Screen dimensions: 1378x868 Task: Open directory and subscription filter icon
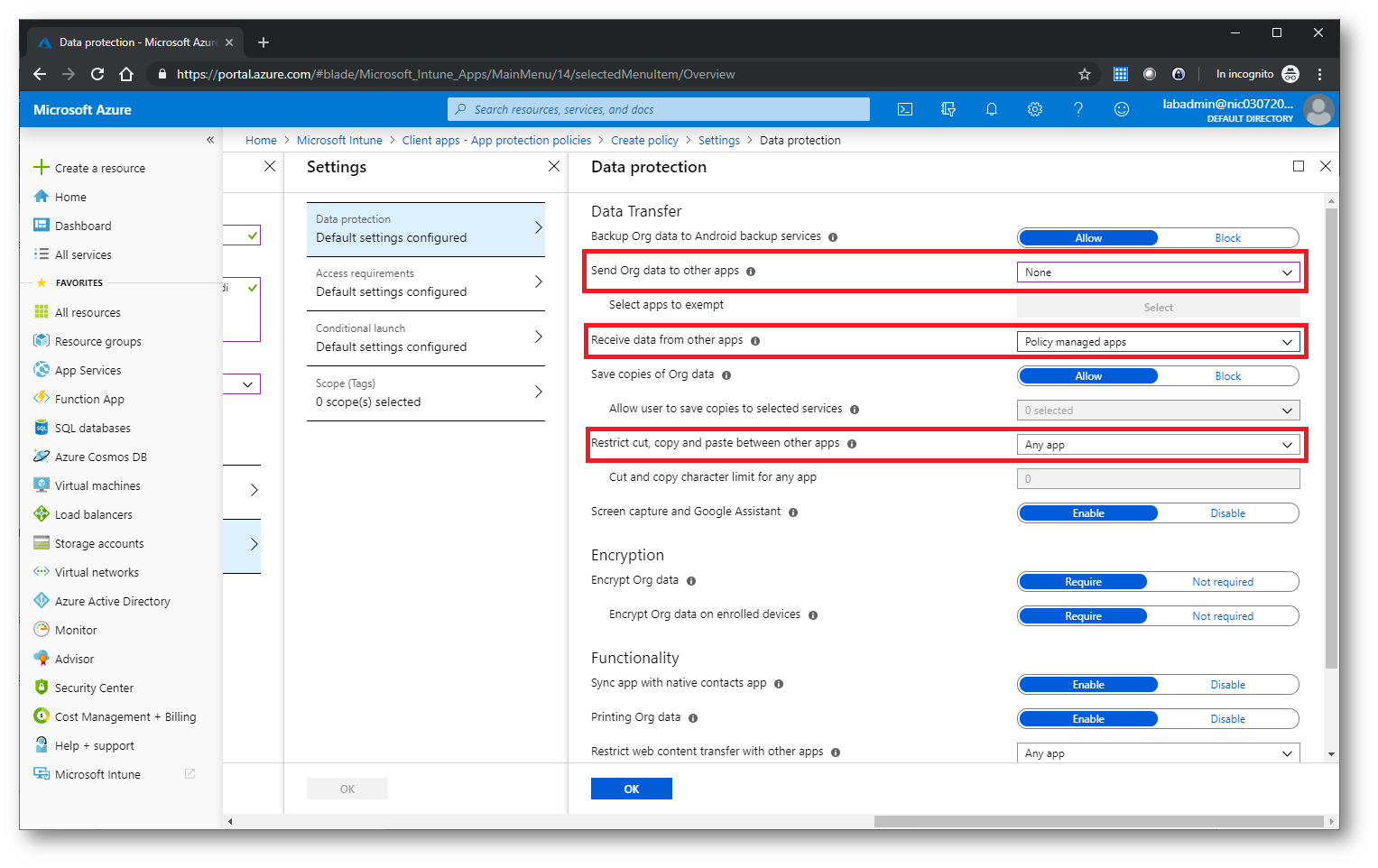[x=948, y=109]
